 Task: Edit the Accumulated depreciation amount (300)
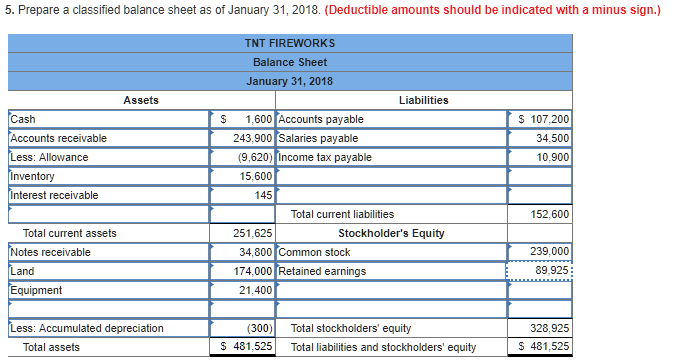tap(242, 328)
